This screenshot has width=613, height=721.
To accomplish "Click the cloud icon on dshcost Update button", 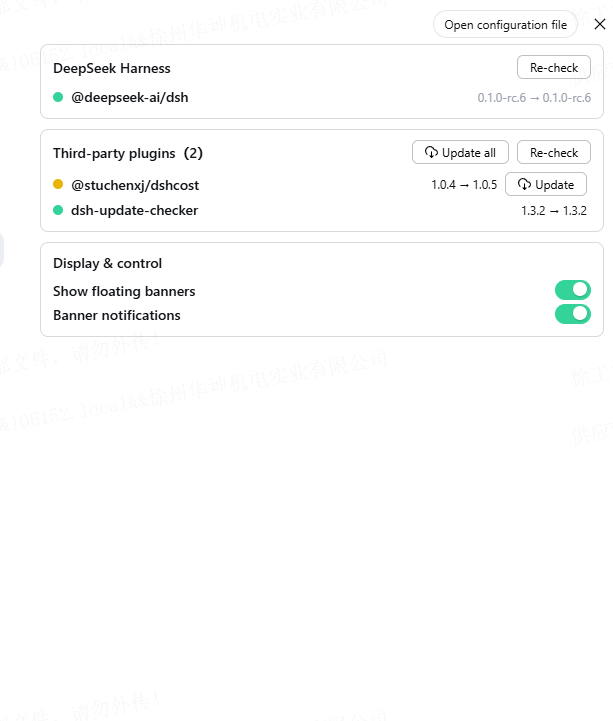I will [x=524, y=184].
